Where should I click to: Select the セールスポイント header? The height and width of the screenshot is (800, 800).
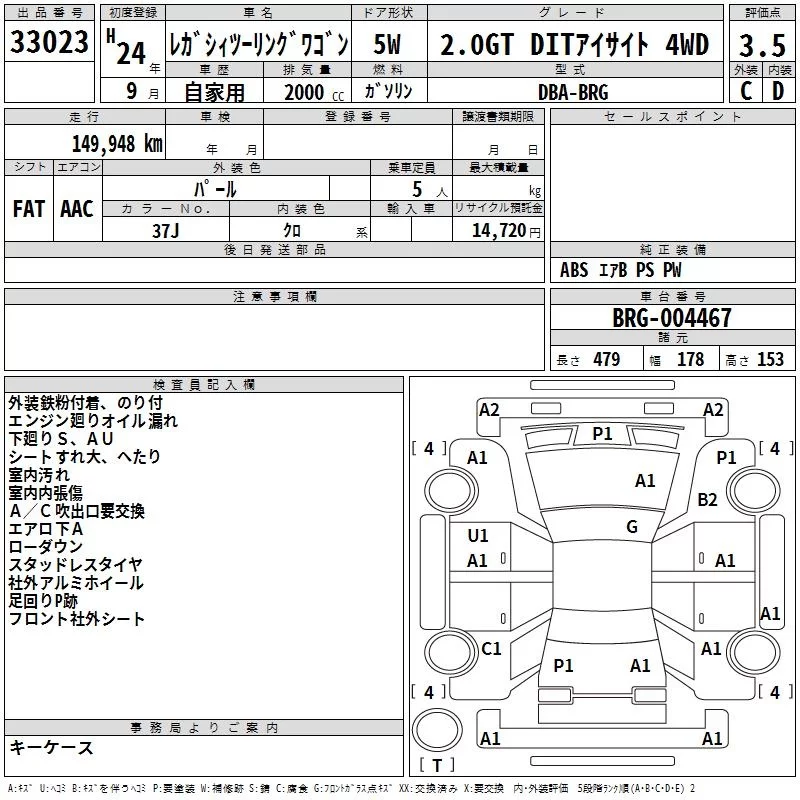click(x=672, y=116)
